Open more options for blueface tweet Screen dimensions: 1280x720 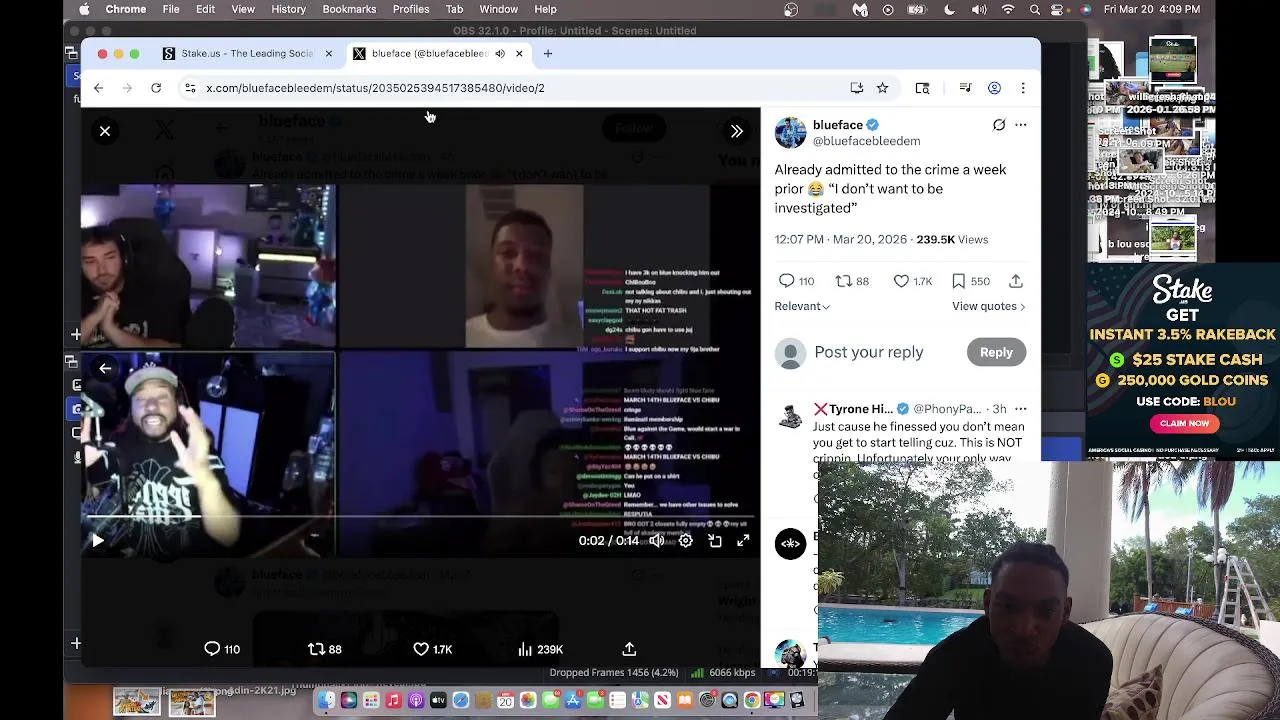[1021, 125]
